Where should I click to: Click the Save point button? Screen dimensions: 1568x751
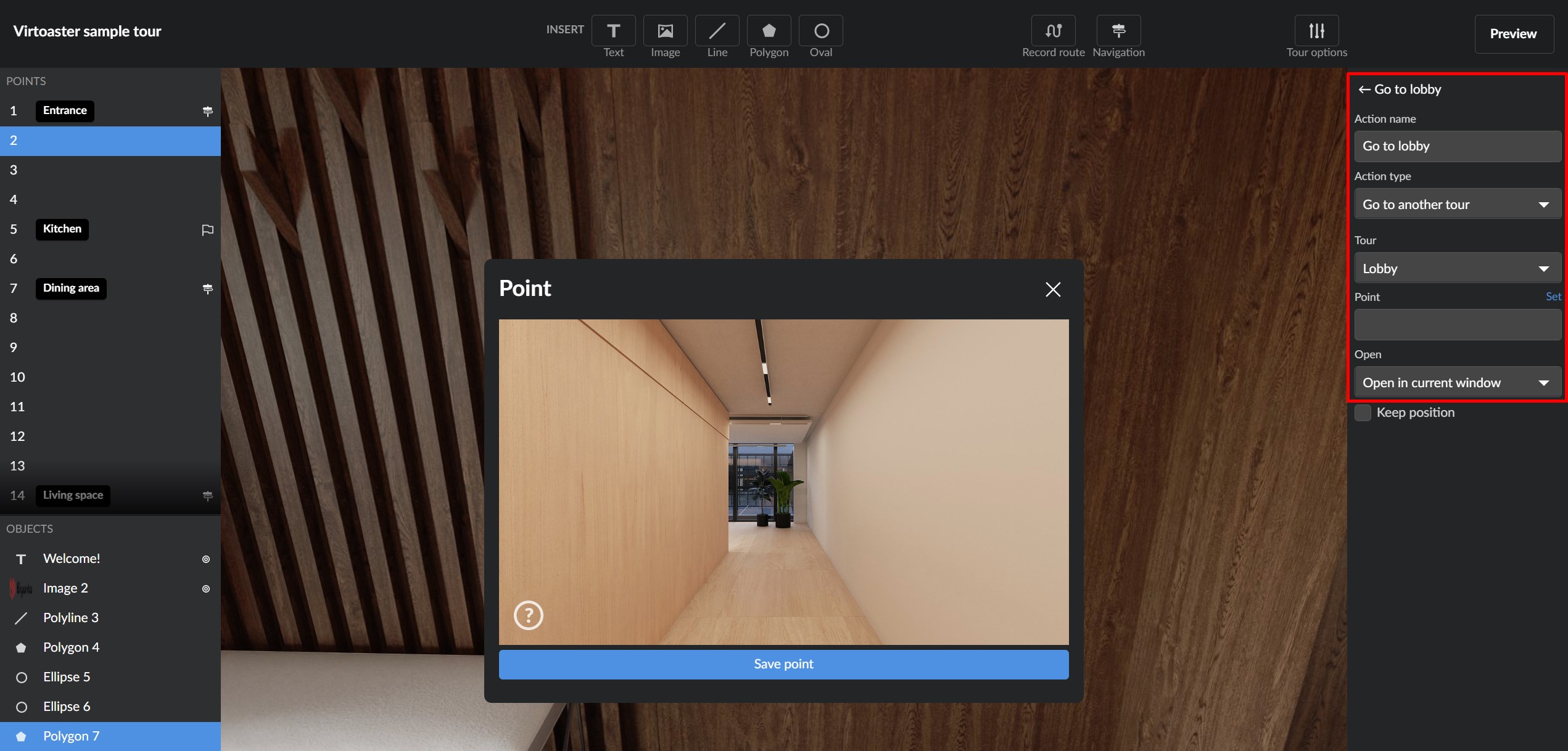(x=783, y=664)
